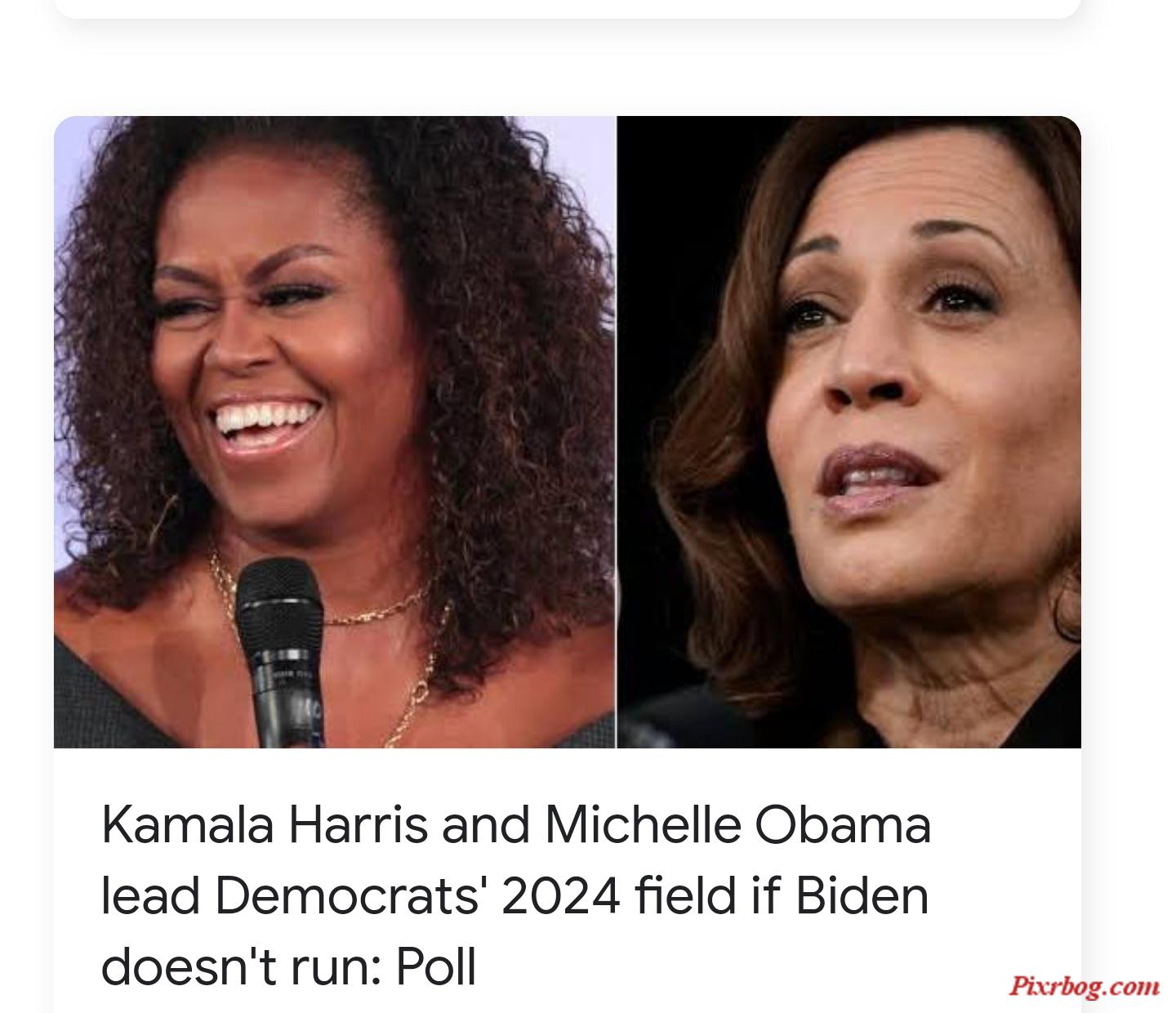Select "2024" in the article headline
This screenshot has height=1013, width=1176.
(561, 896)
